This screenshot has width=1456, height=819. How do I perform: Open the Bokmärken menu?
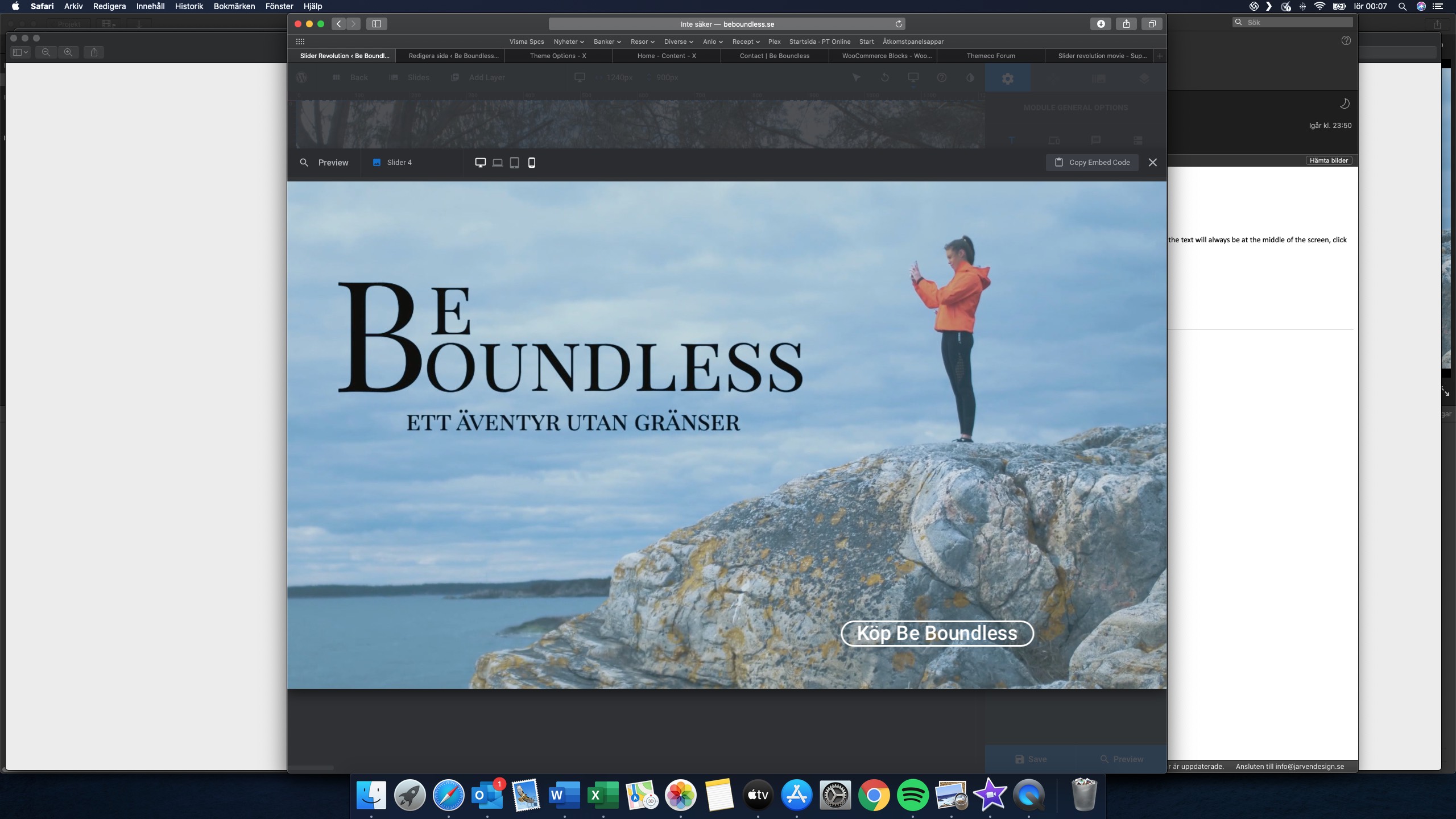pyautogui.click(x=234, y=6)
